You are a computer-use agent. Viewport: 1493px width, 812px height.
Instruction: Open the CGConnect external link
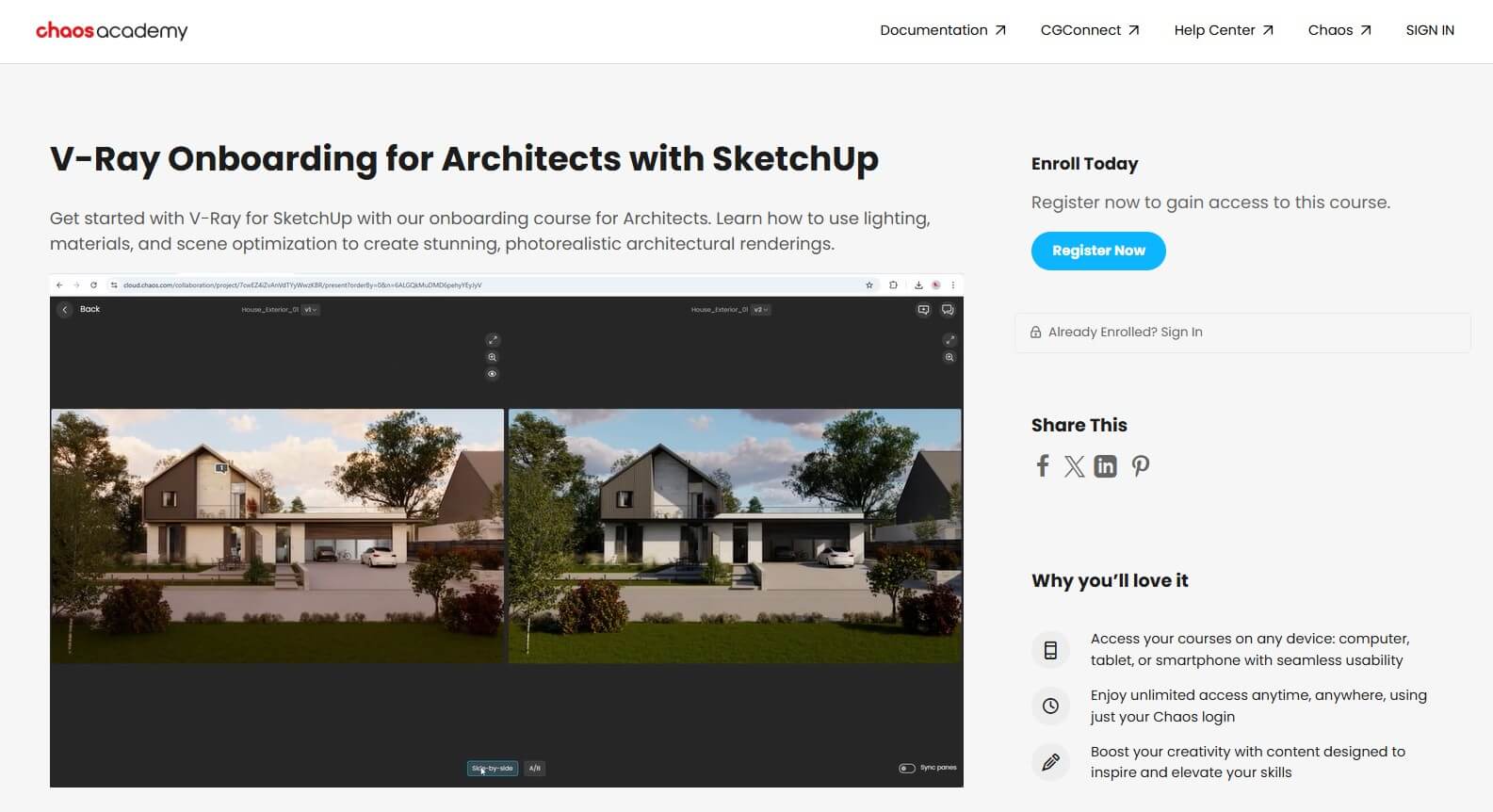point(1090,30)
